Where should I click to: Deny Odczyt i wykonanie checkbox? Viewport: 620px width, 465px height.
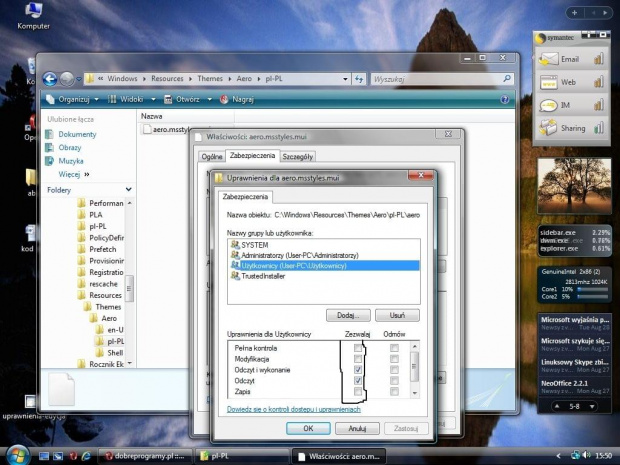(394, 370)
